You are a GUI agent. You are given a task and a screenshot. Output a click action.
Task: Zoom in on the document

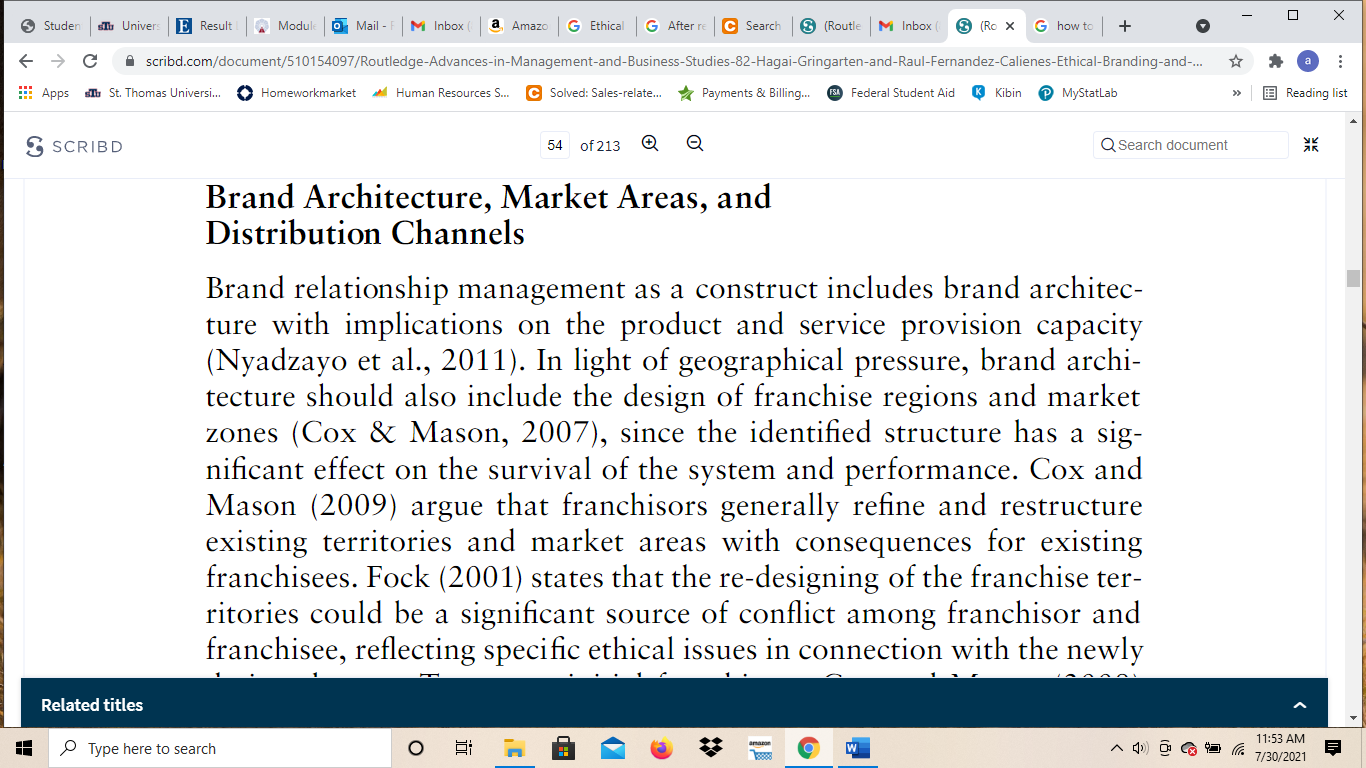click(x=650, y=144)
